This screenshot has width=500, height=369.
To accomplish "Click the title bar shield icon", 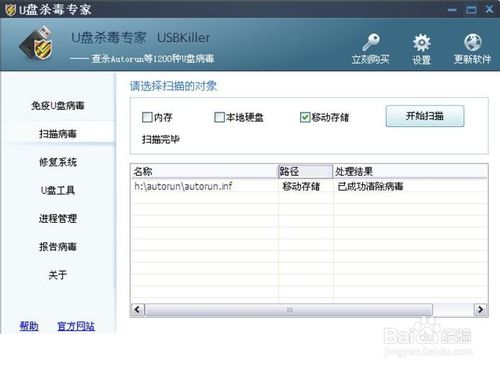I will pos(10,10).
